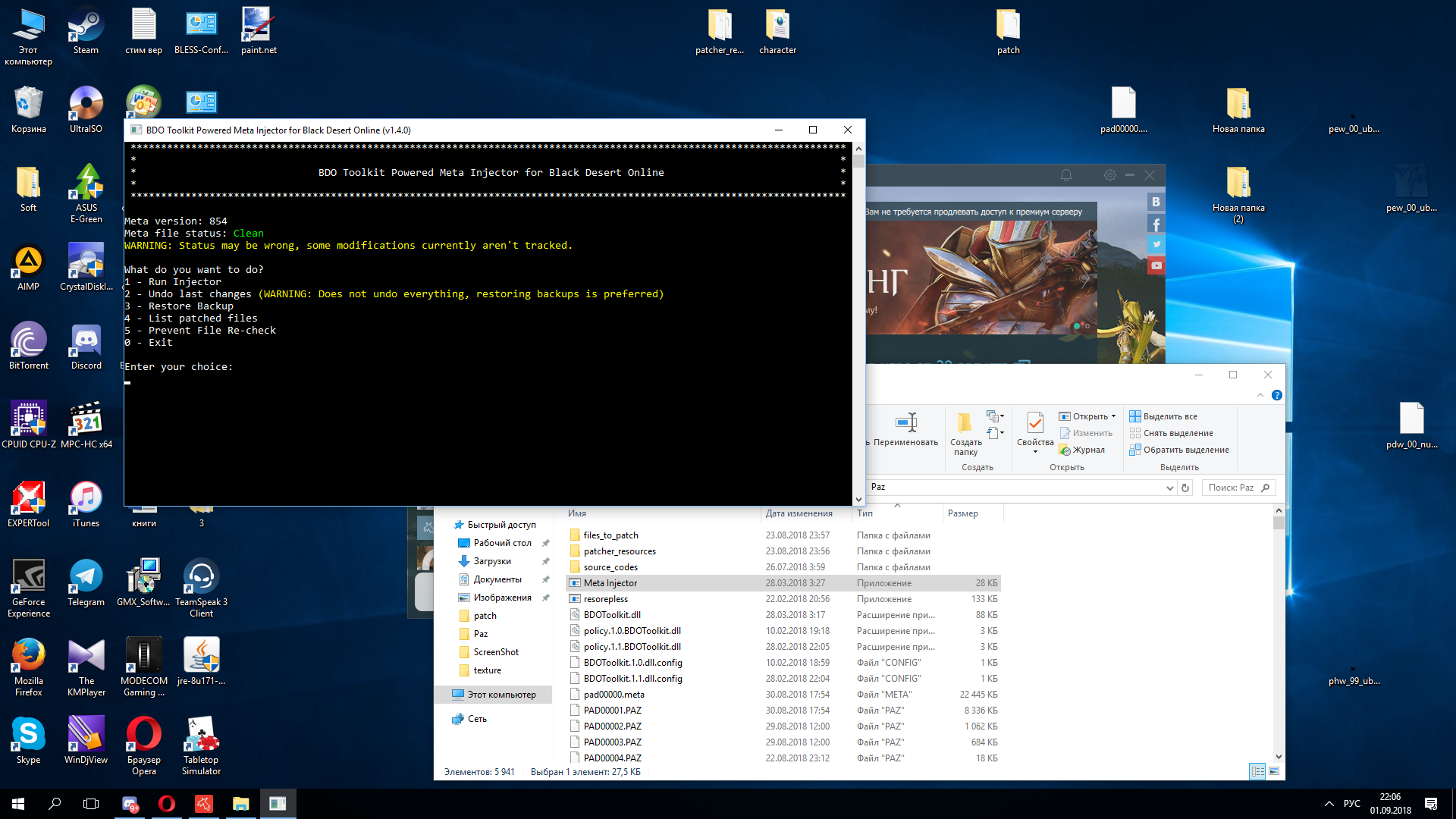1456x819 pixels.
Task: Open the launcher settings gear
Action: (x=1110, y=175)
